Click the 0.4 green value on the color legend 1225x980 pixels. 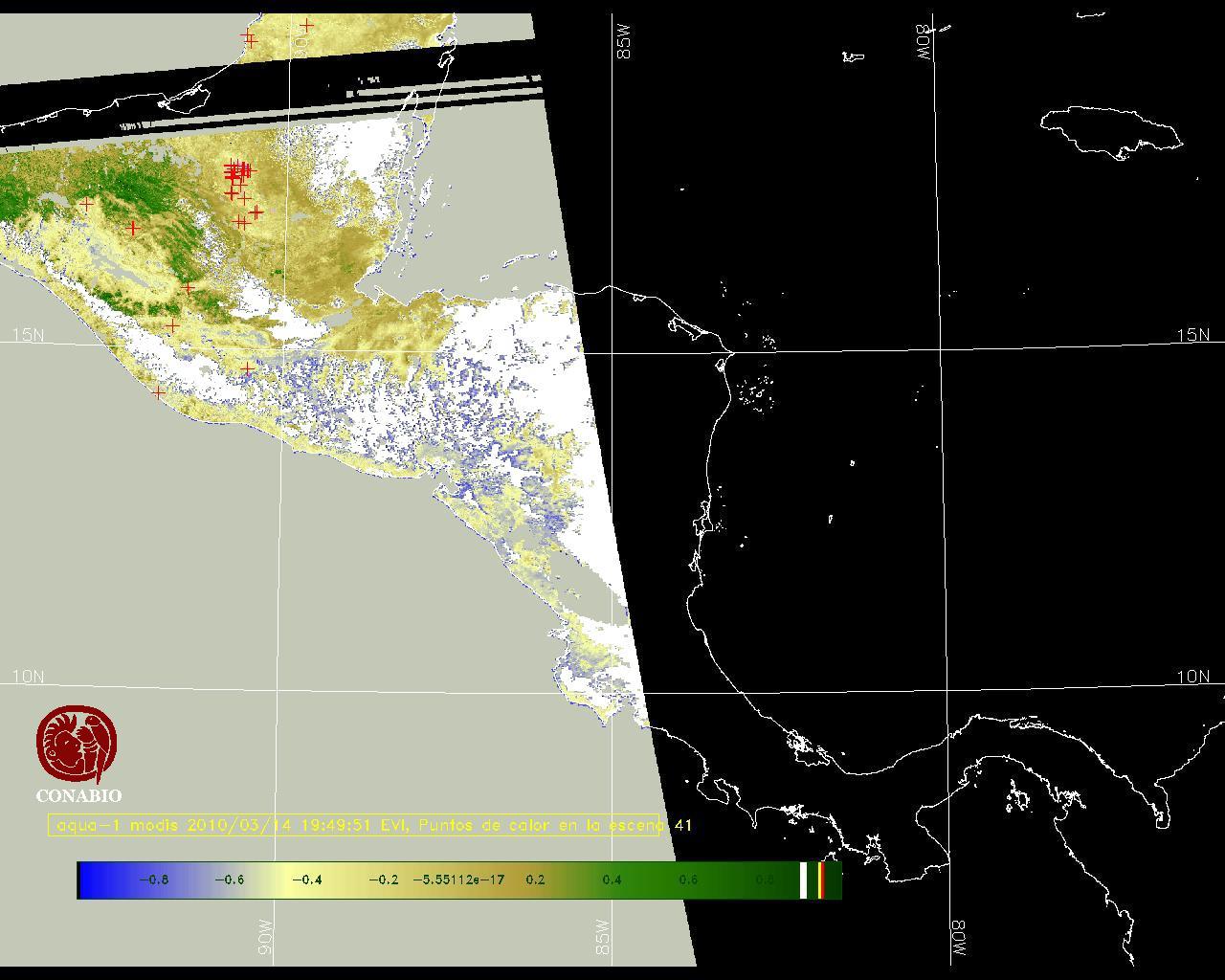[x=612, y=880]
